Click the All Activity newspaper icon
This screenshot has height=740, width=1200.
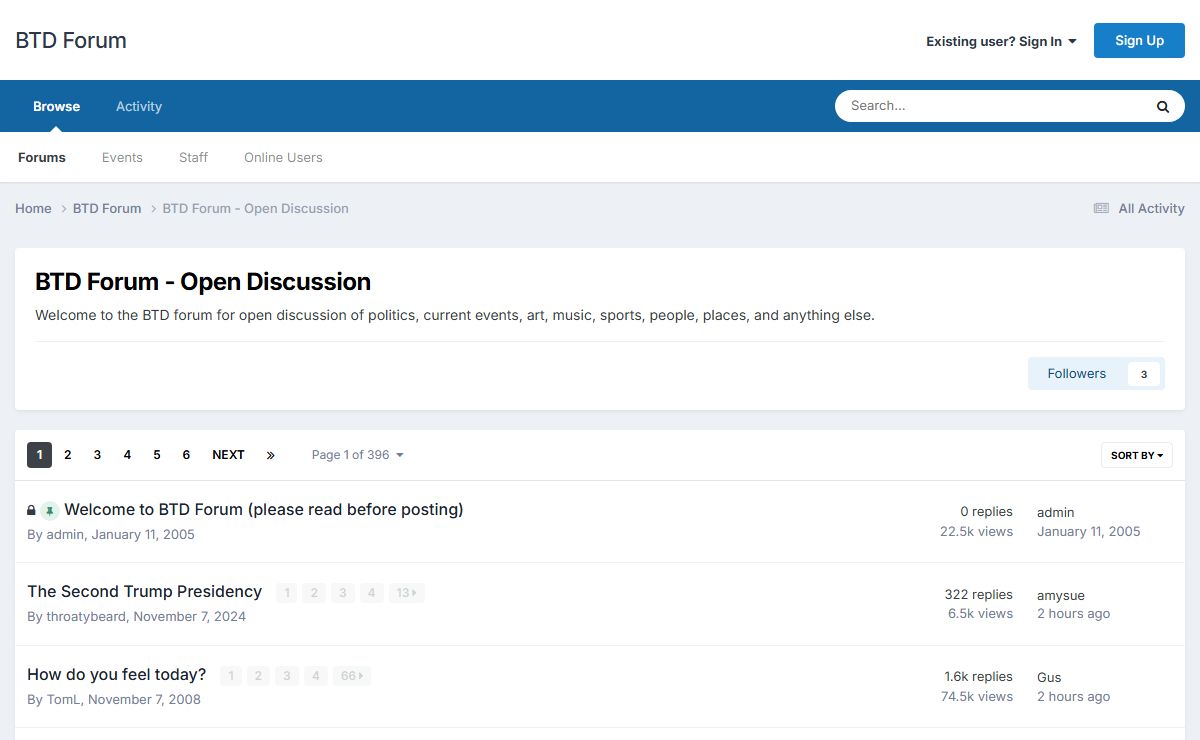click(x=1101, y=208)
